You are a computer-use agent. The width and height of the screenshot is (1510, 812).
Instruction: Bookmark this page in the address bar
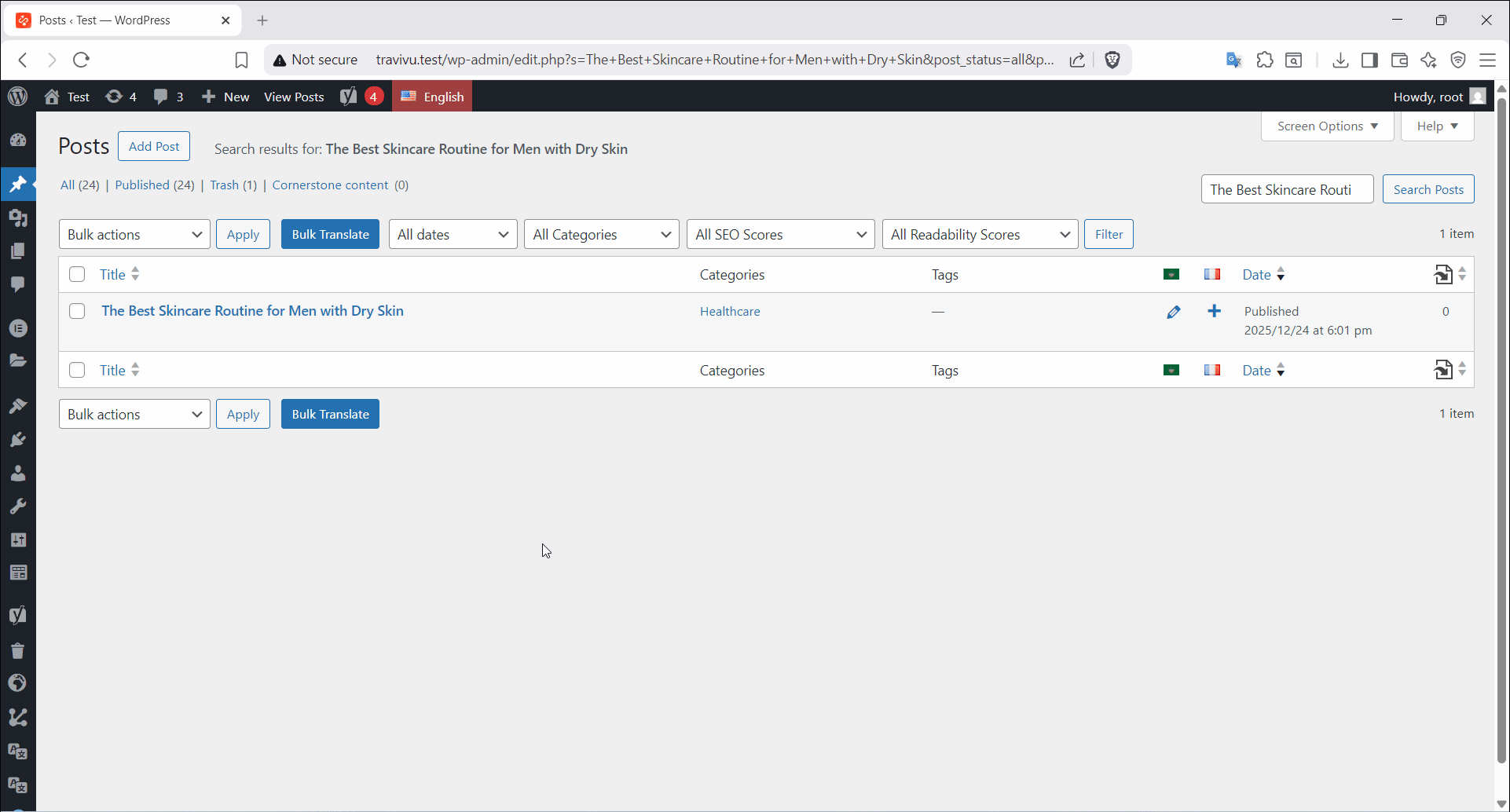click(x=241, y=60)
